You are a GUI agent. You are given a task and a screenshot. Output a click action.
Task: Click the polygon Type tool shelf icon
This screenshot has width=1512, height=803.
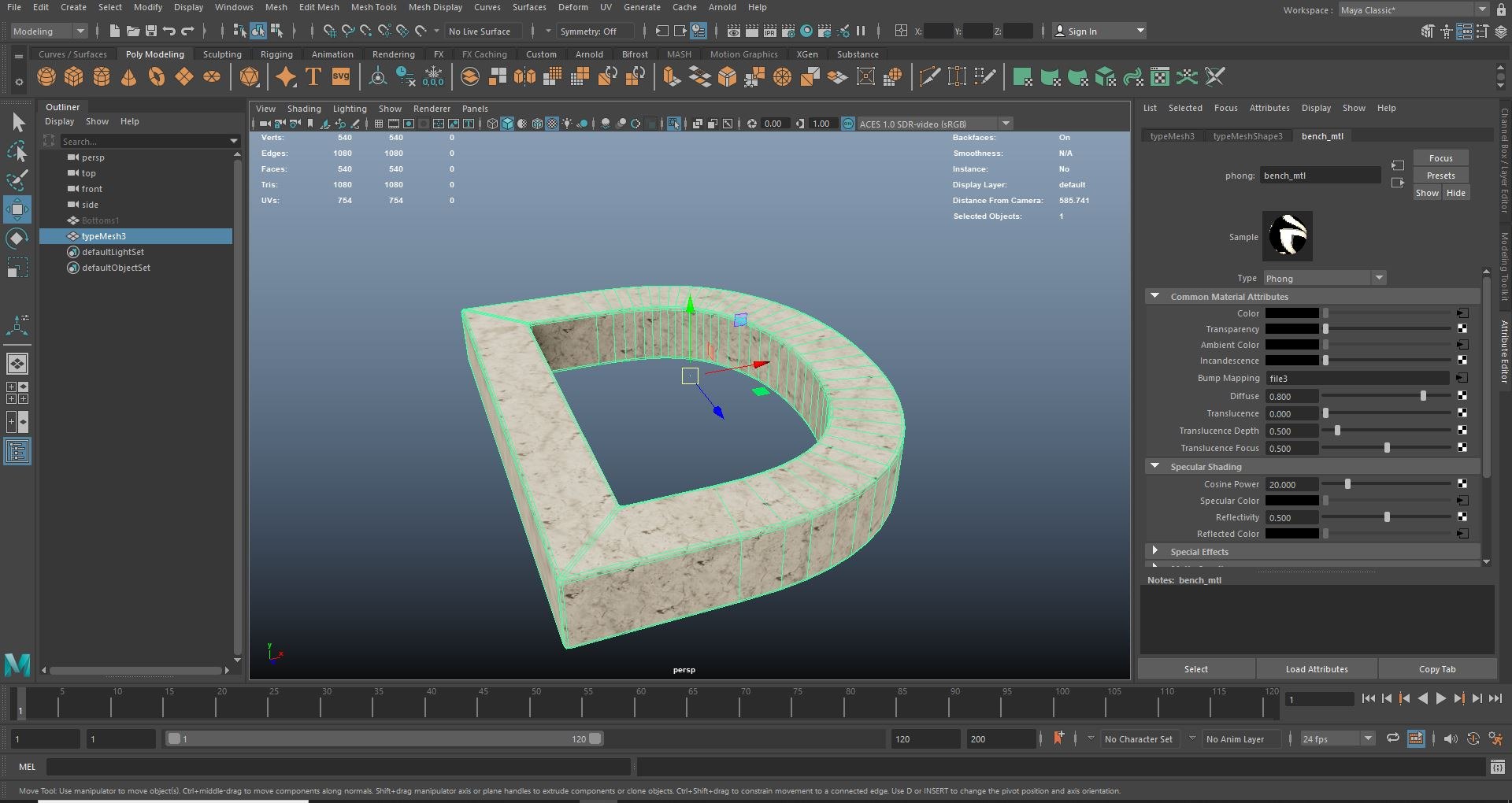(313, 77)
